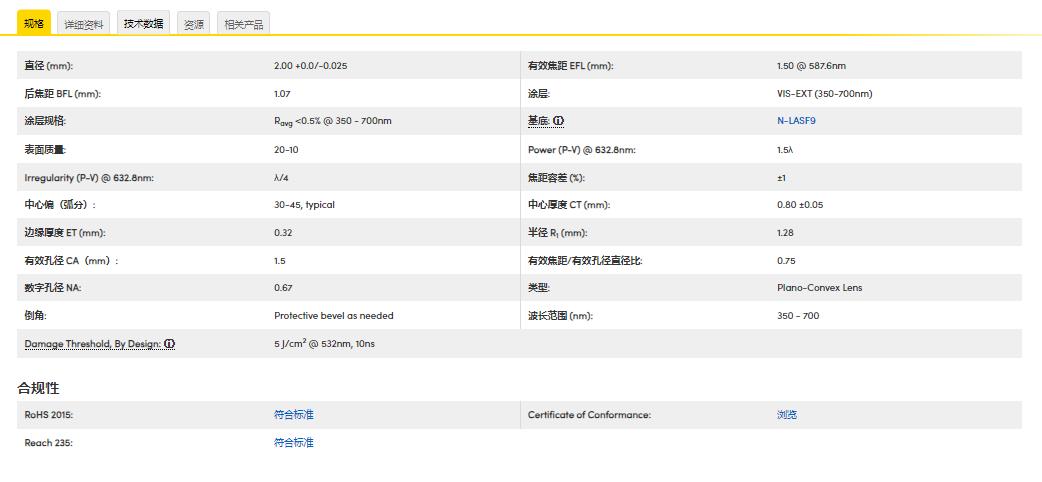
Task: Select the 技术数据 tab
Action: pos(144,23)
